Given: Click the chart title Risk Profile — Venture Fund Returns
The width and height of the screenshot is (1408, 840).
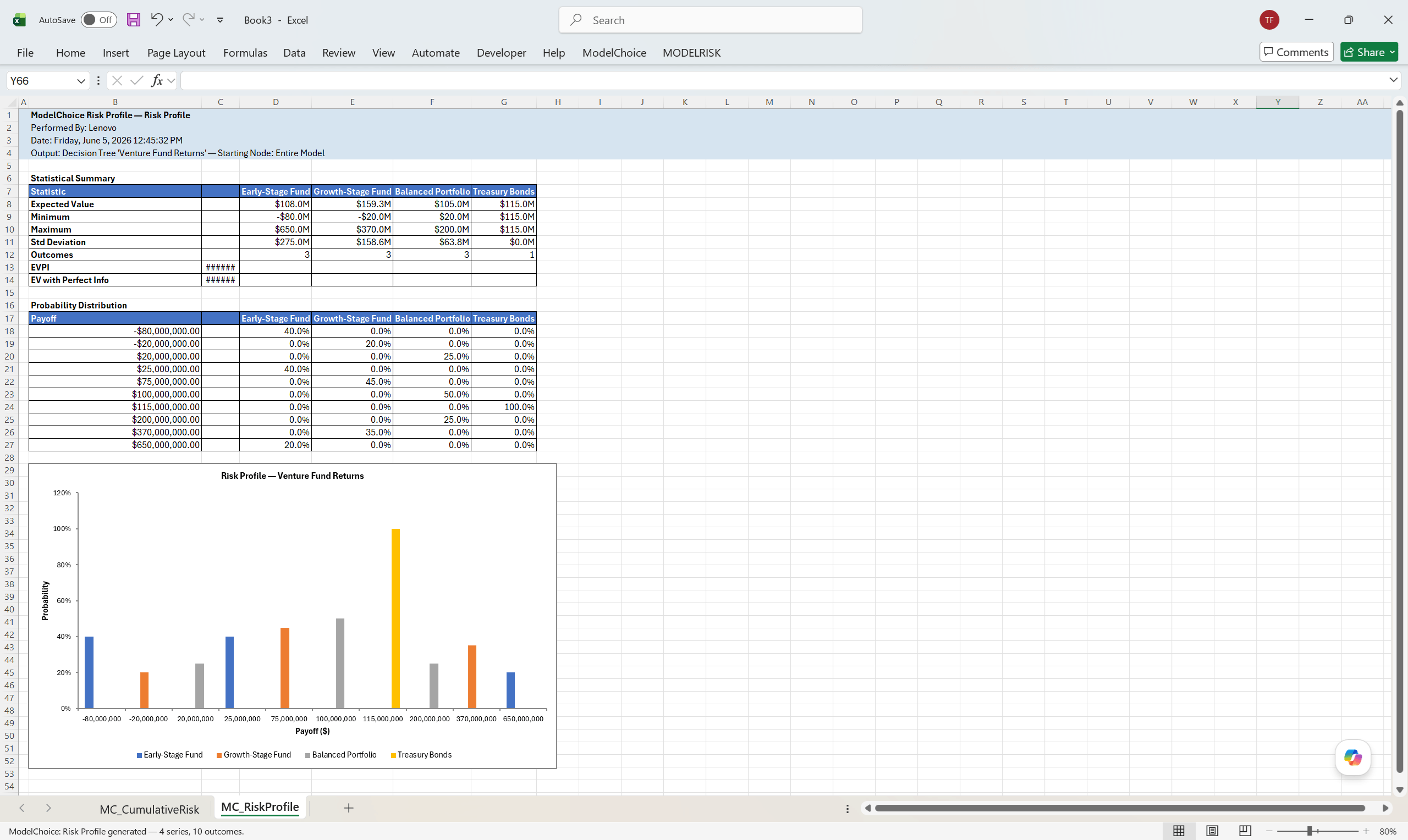Looking at the screenshot, I should point(292,476).
